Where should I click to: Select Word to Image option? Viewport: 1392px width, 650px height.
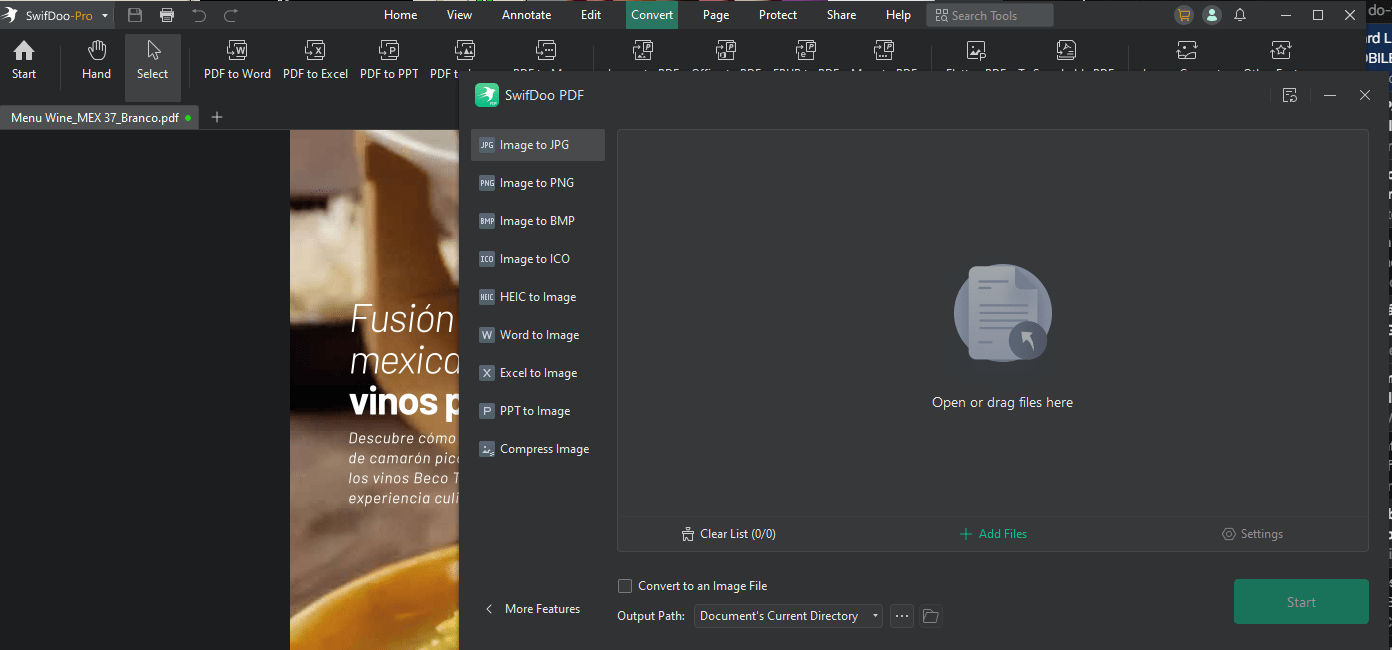pos(538,335)
